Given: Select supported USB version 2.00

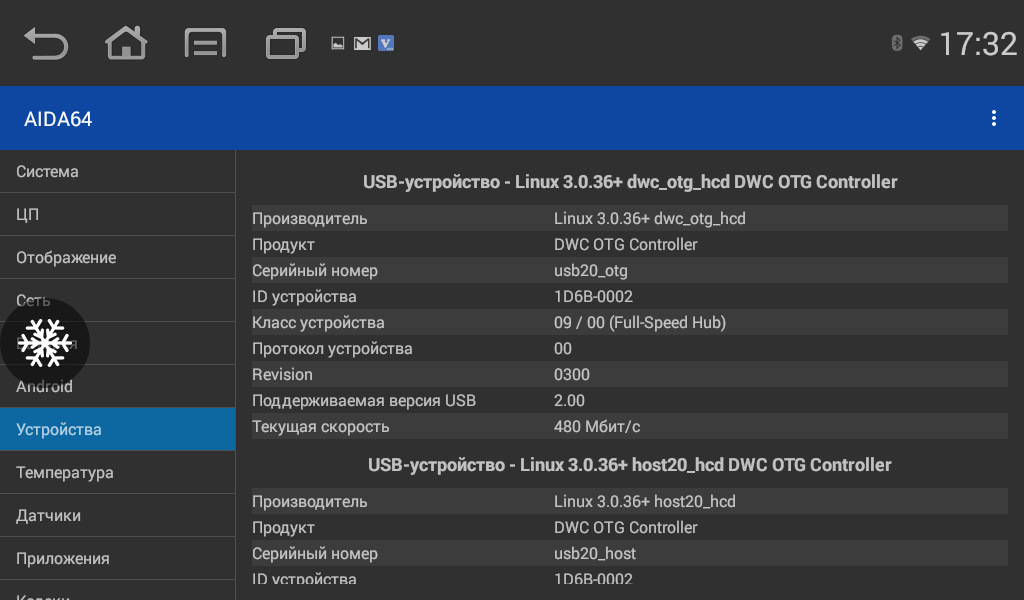Looking at the screenshot, I should (569, 401).
